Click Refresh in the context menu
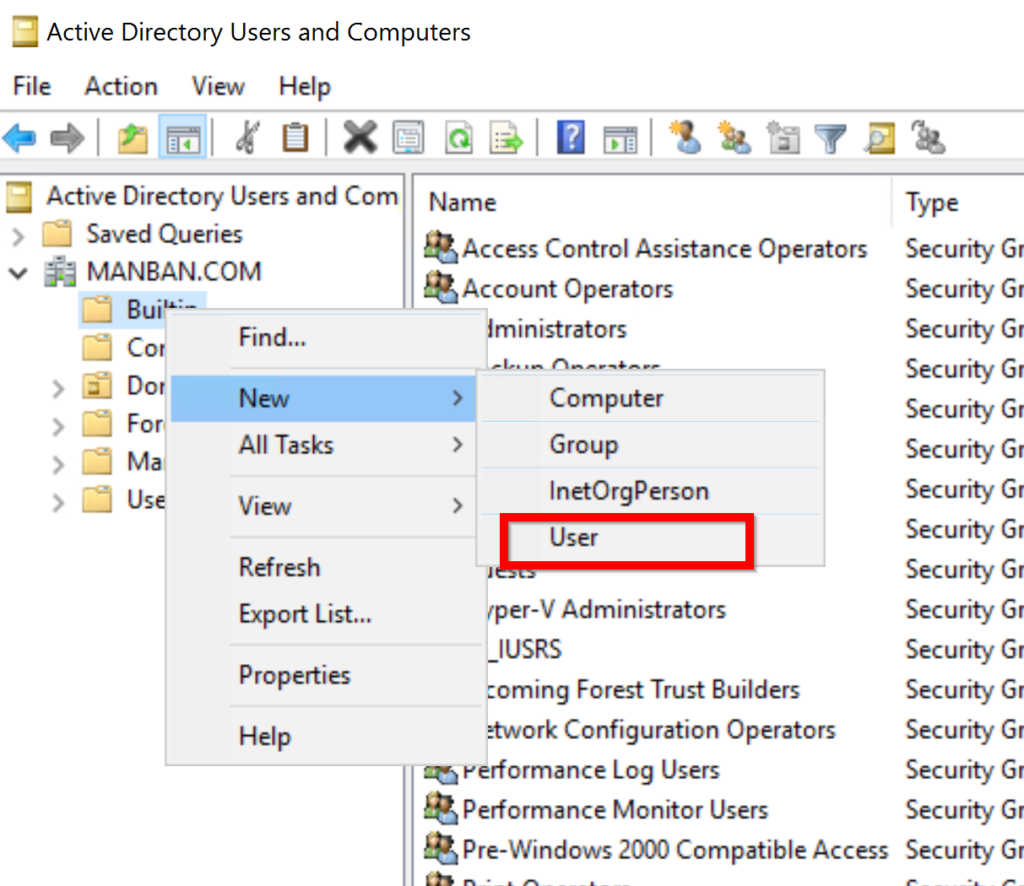The height and width of the screenshot is (886, 1024). (279, 567)
